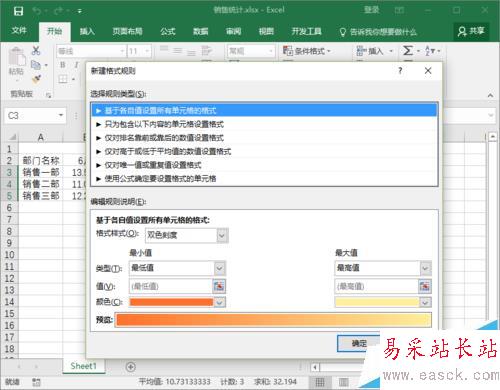Pick minimum value range with selector icon

(219, 286)
